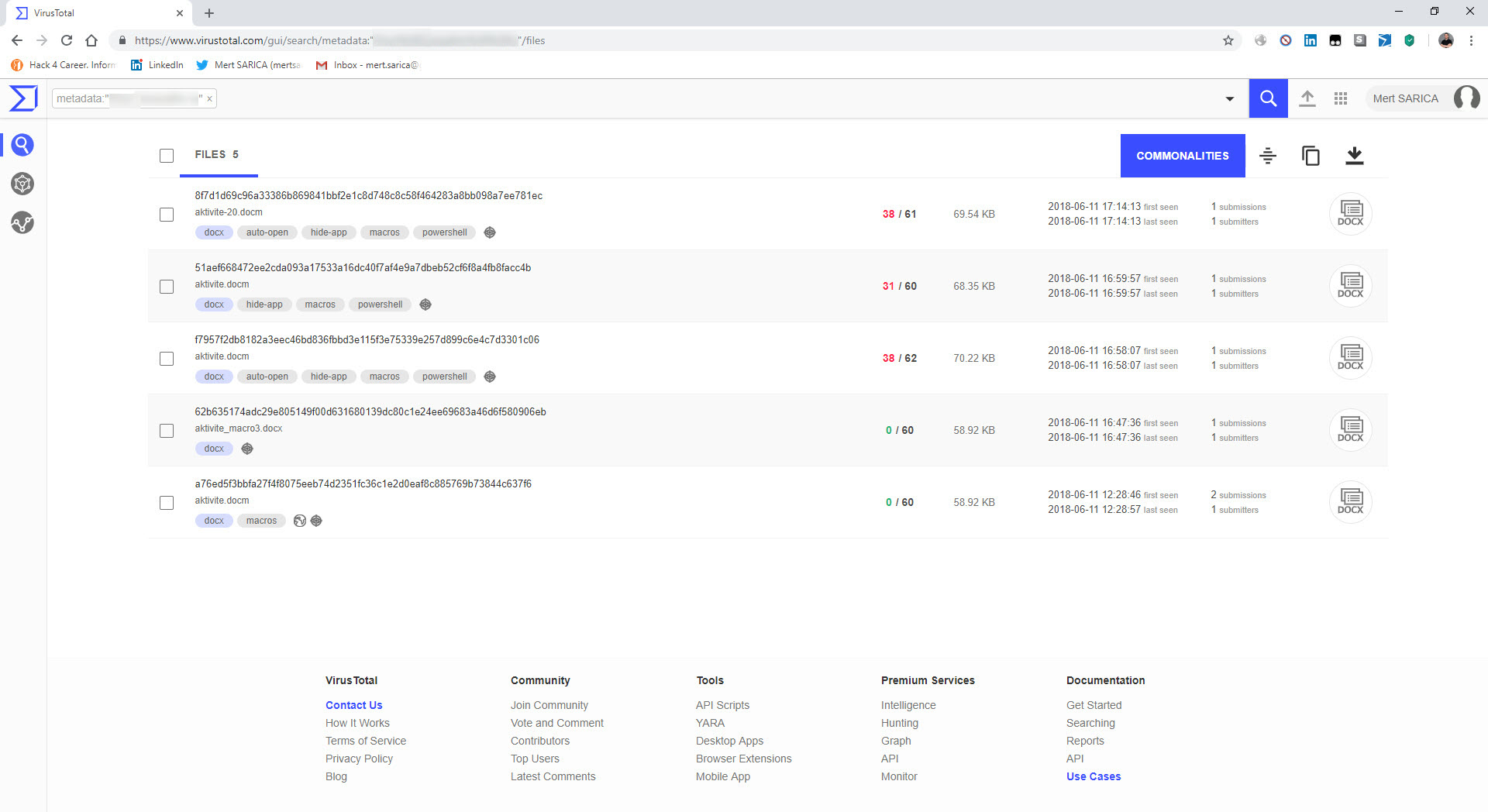The image size is (1488, 812).
Task: Click the VirusTotal sigma logo
Action: tap(23, 98)
